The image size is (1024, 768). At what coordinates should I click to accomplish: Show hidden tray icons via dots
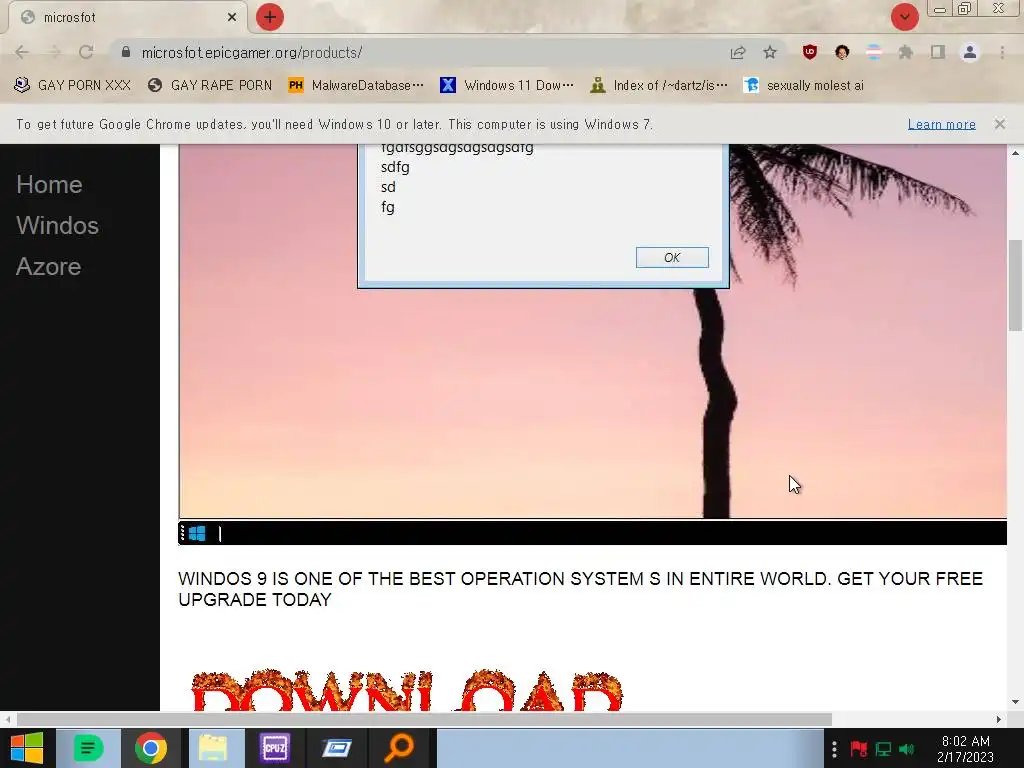click(834, 749)
